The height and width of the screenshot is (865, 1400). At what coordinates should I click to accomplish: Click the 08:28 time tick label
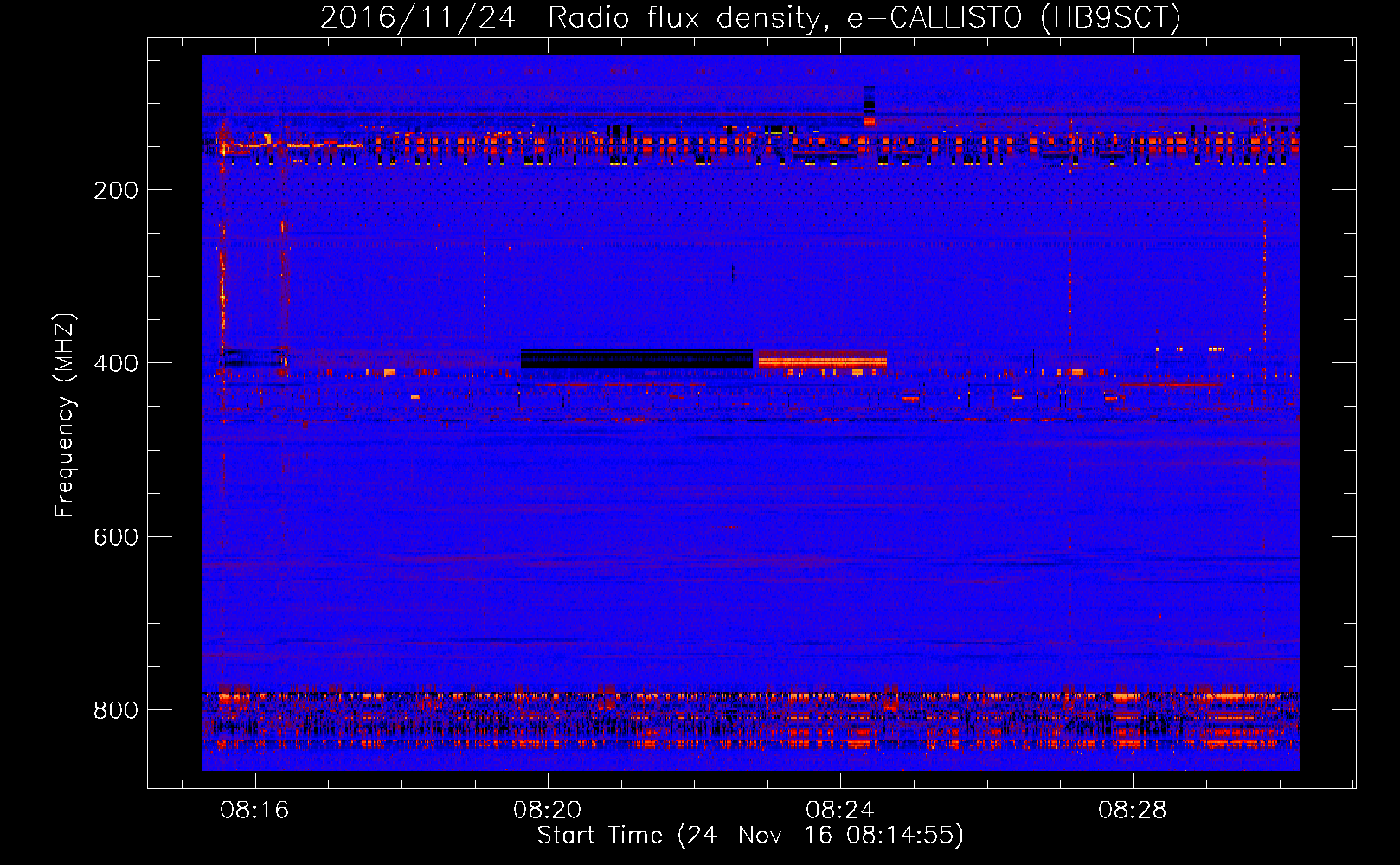pyautogui.click(x=1132, y=811)
